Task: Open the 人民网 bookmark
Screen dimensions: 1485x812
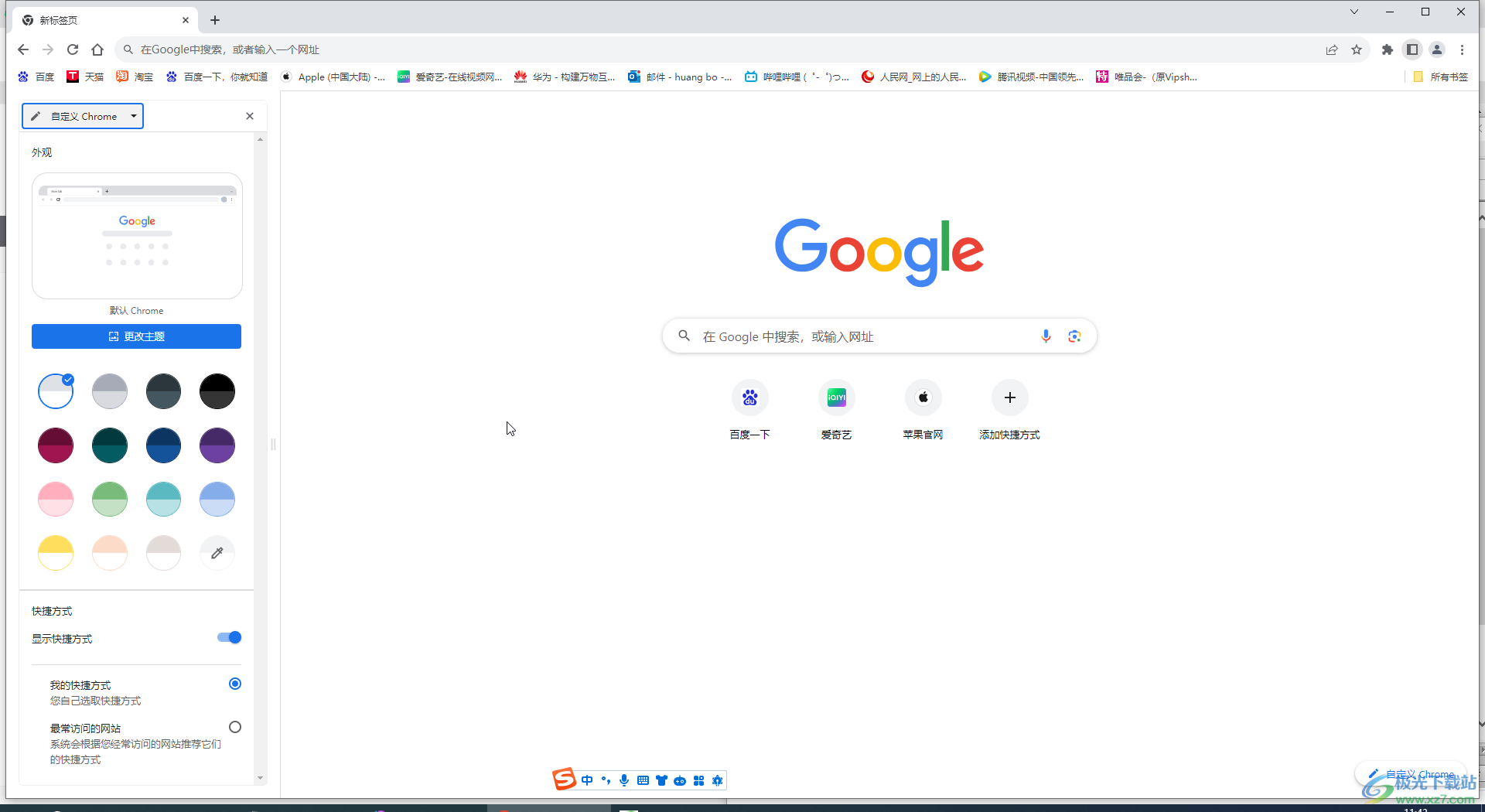Action: pyautogui.click(x=914, y=77)
